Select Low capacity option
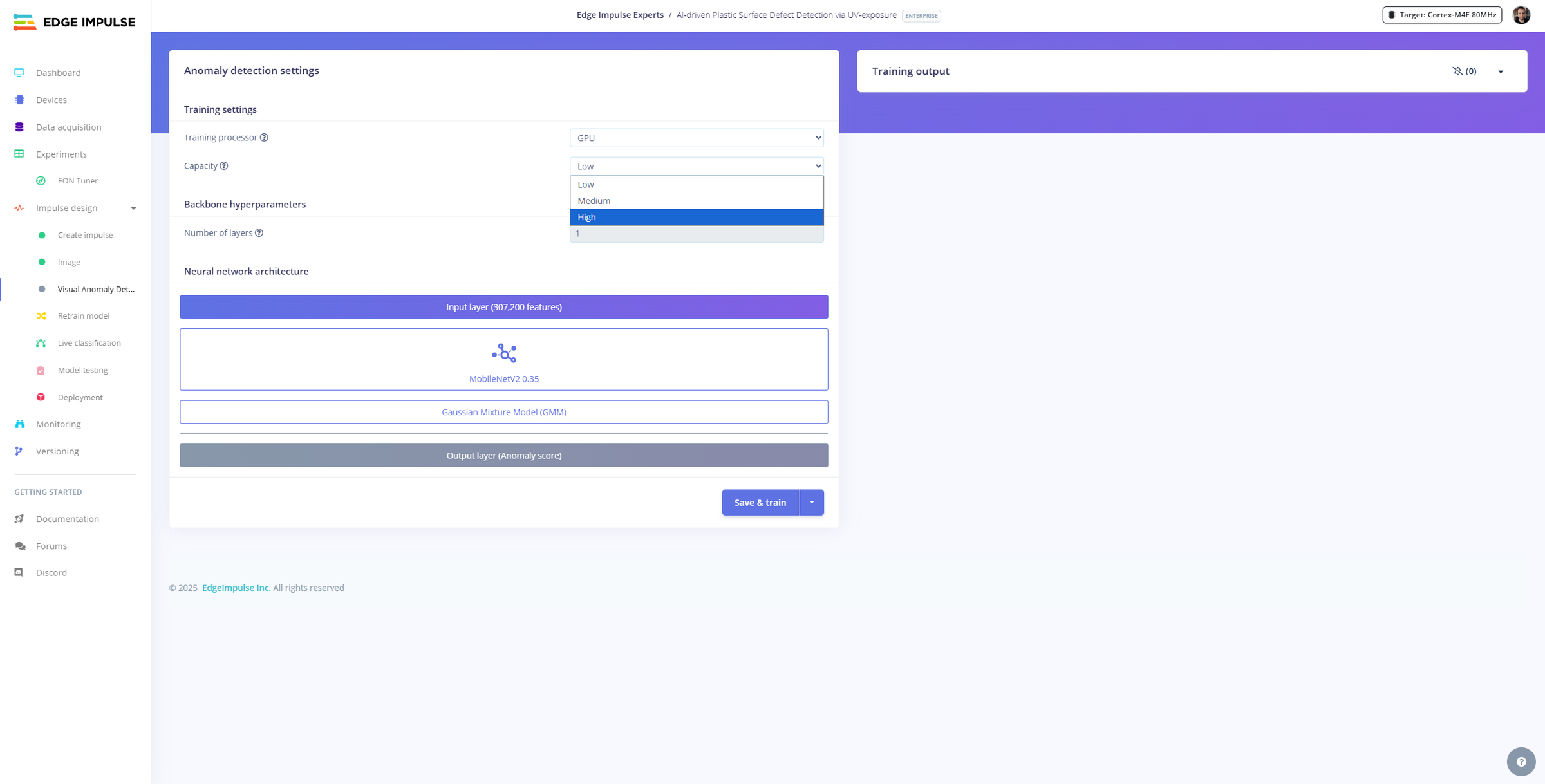 697,185
